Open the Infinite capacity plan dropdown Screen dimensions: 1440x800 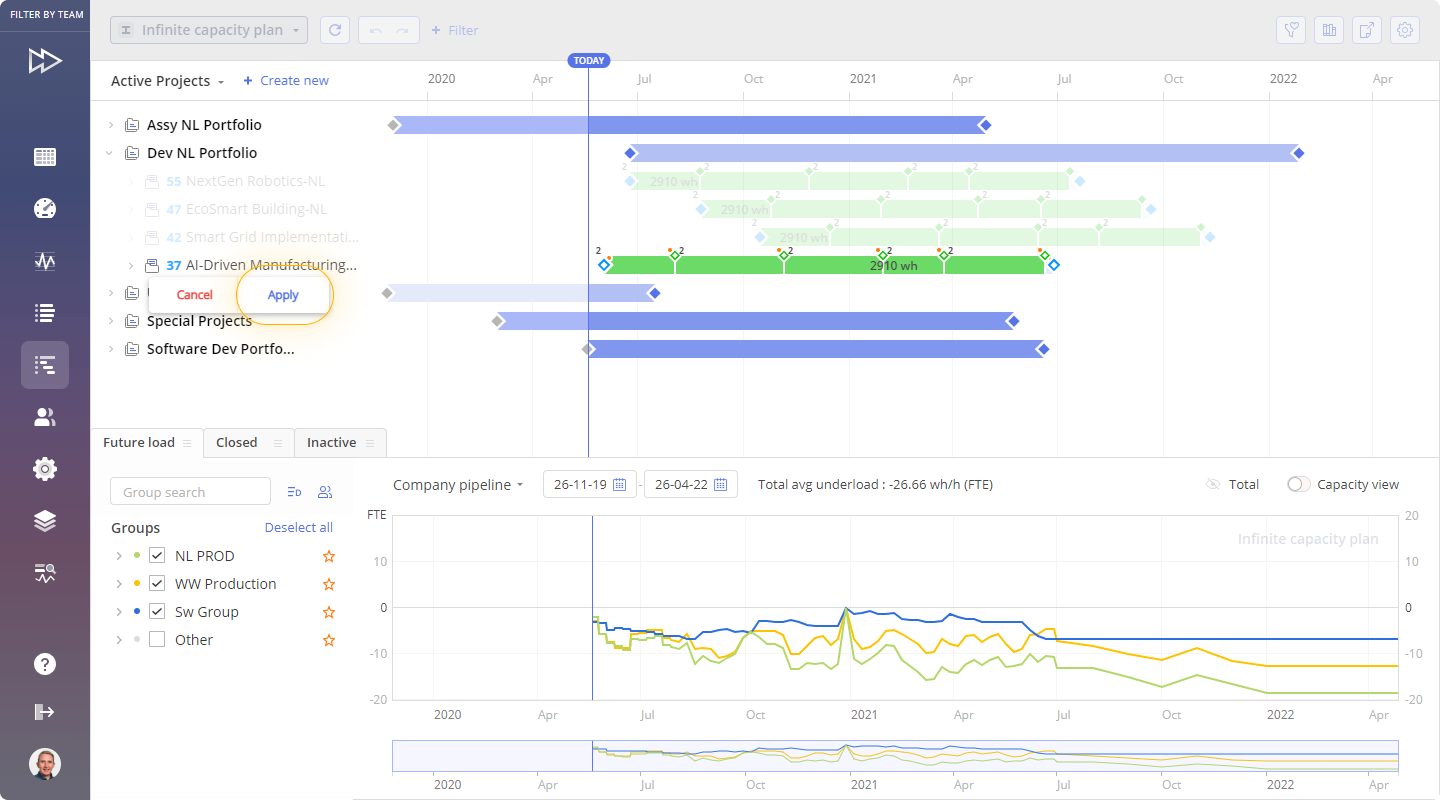pos(209,30)
